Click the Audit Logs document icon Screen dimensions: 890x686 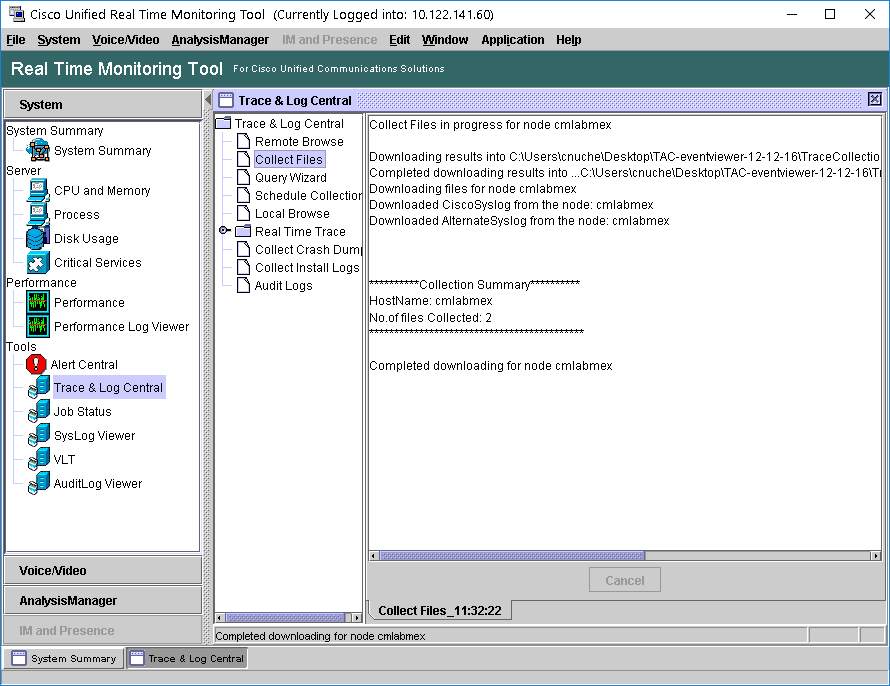pos(244,285)
